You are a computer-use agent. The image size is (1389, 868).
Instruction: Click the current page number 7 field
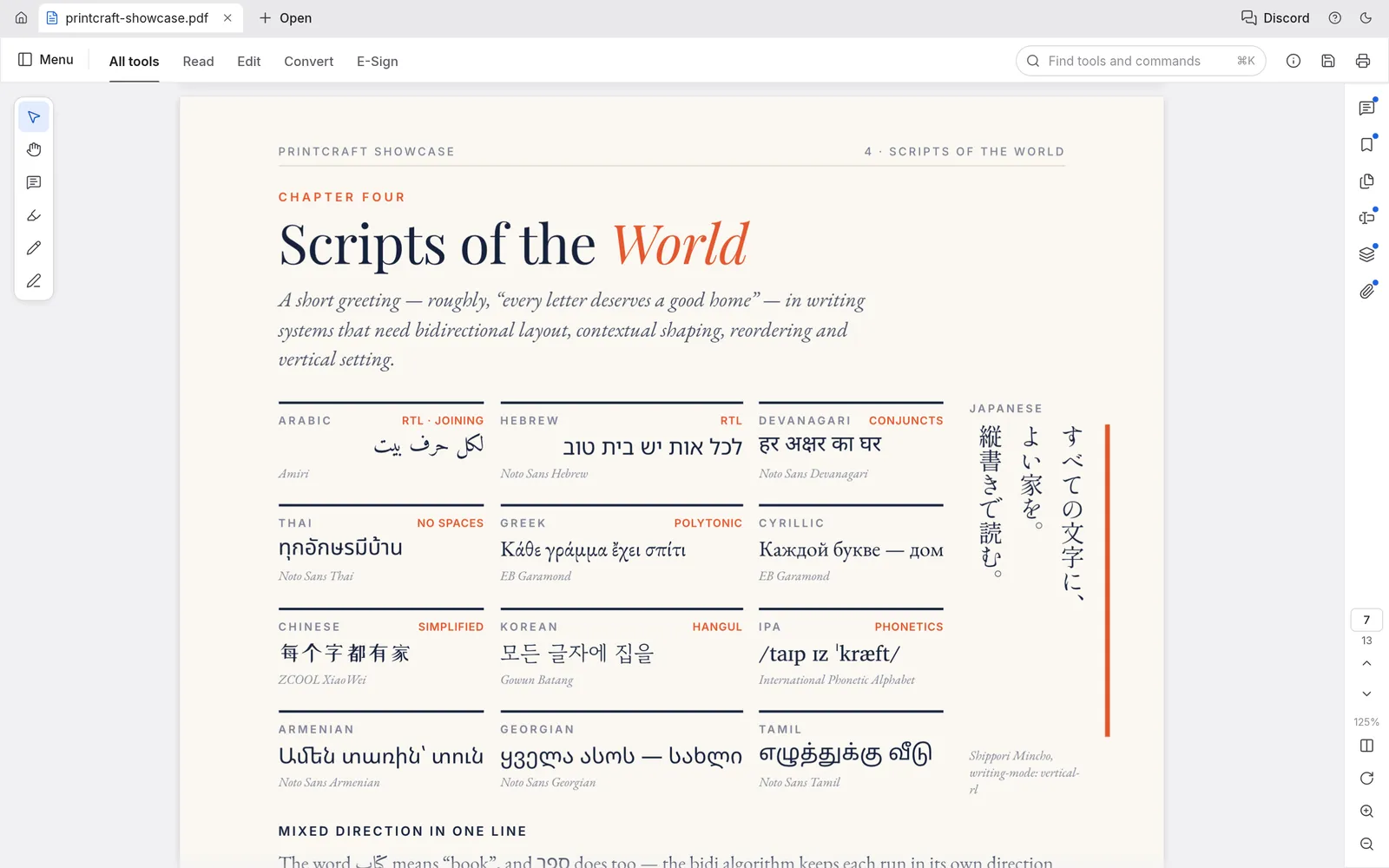[x=1366, y=620]
